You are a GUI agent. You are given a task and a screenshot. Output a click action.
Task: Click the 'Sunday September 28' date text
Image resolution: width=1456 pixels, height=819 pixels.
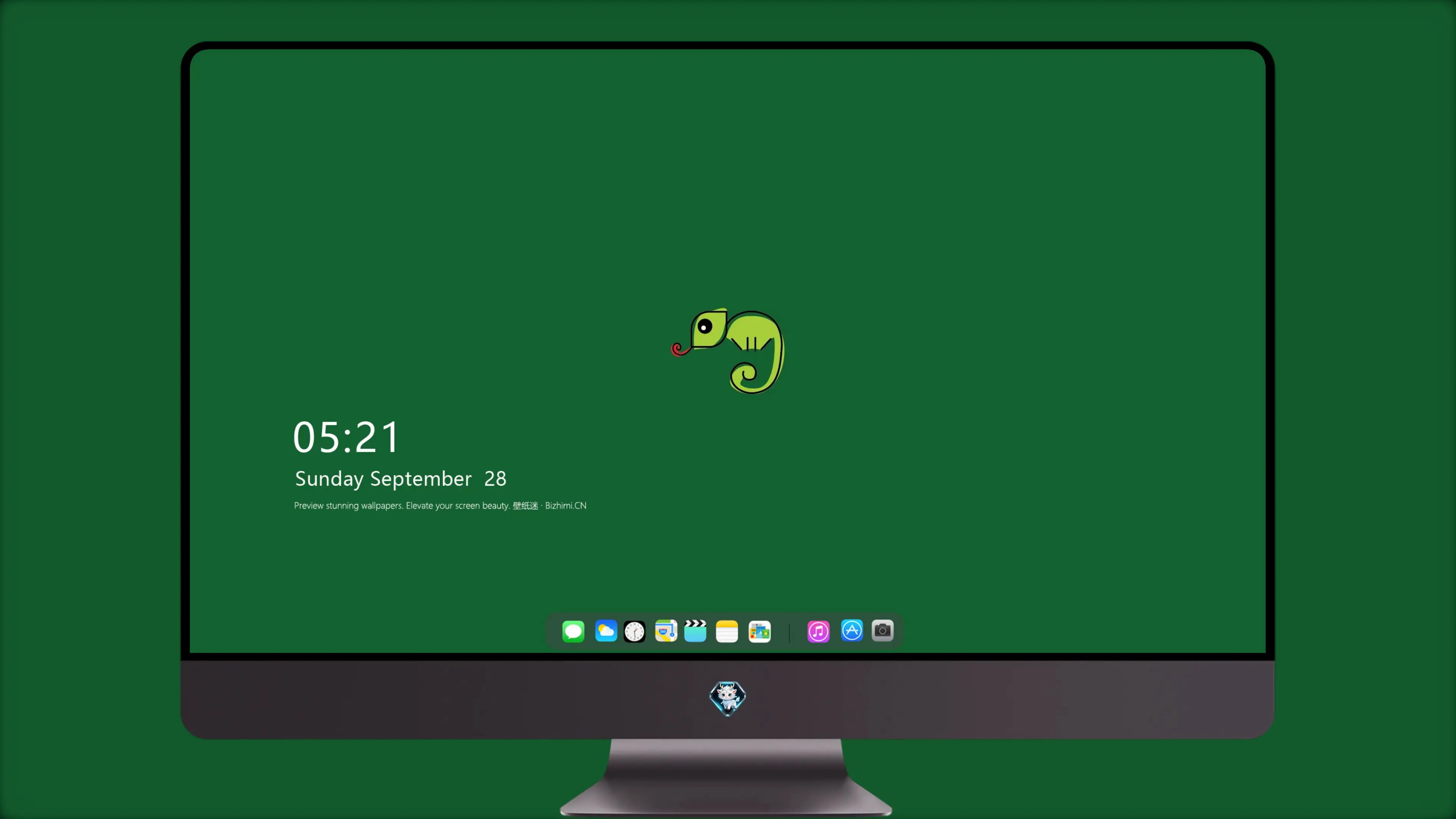[x=401, y=479]
